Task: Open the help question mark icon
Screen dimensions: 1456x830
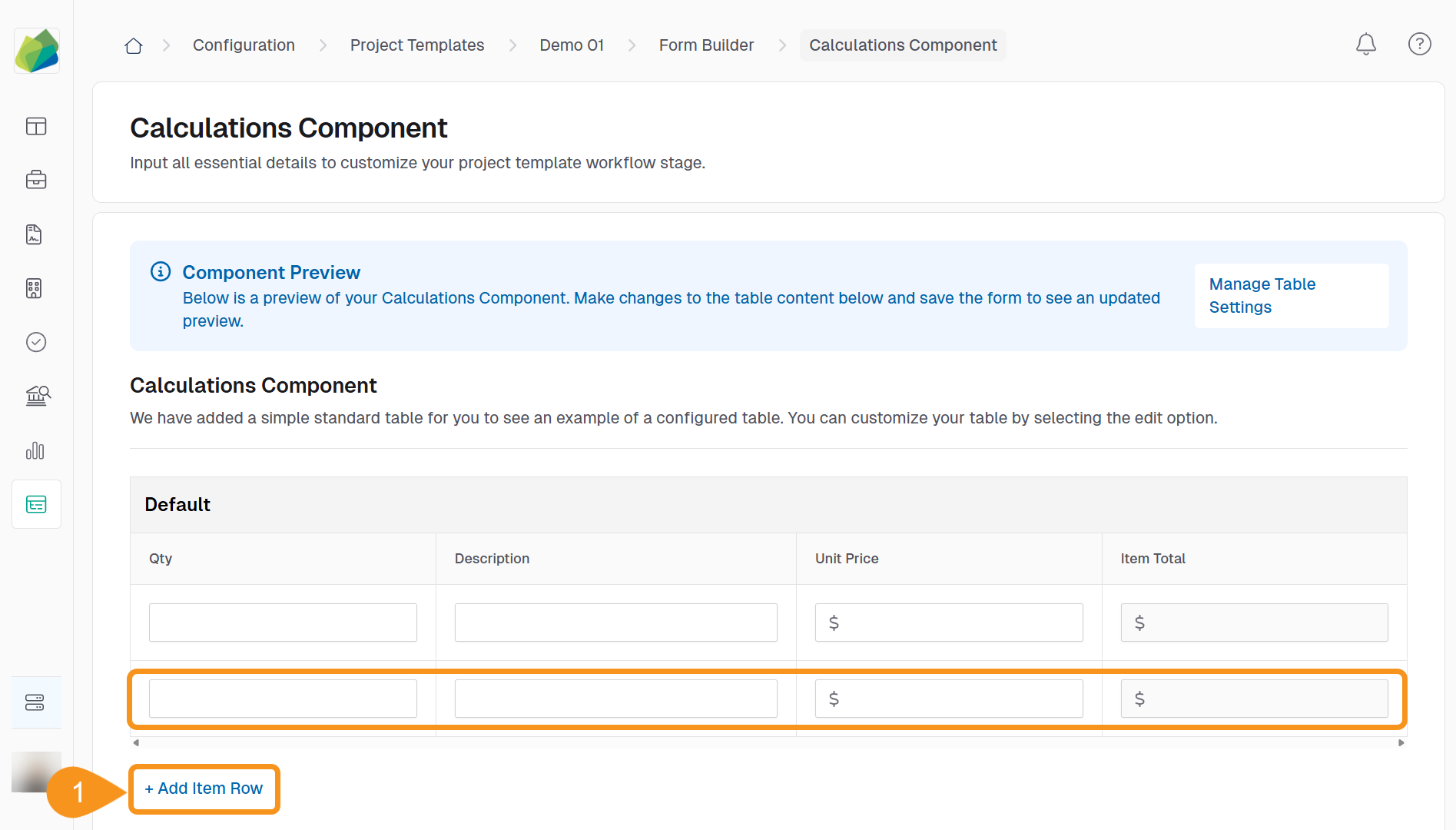Action: coord(1419,45)
